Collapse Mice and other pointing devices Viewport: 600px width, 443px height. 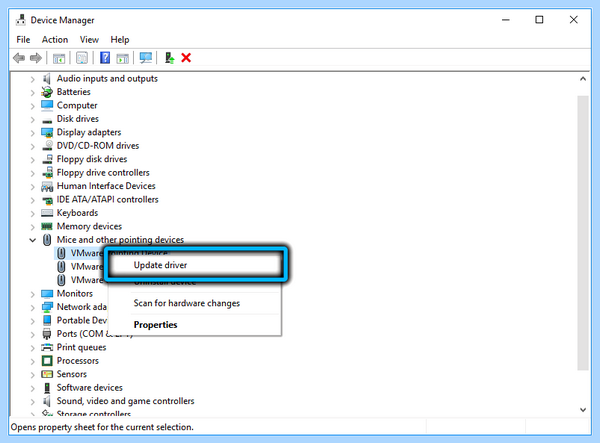click(33, 240)
